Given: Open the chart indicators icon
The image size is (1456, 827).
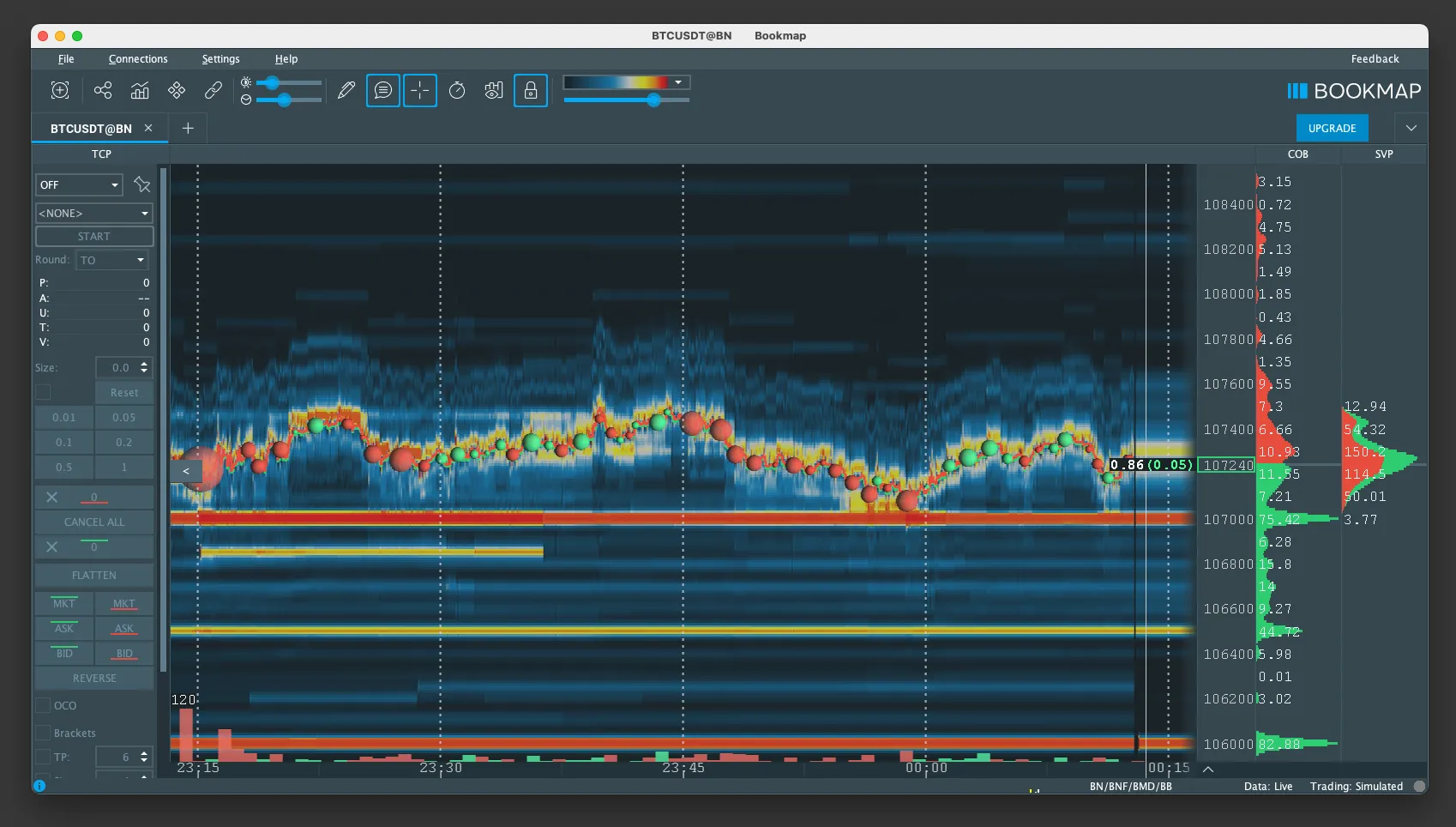Looking at the screenshot, I should (140, 90).
